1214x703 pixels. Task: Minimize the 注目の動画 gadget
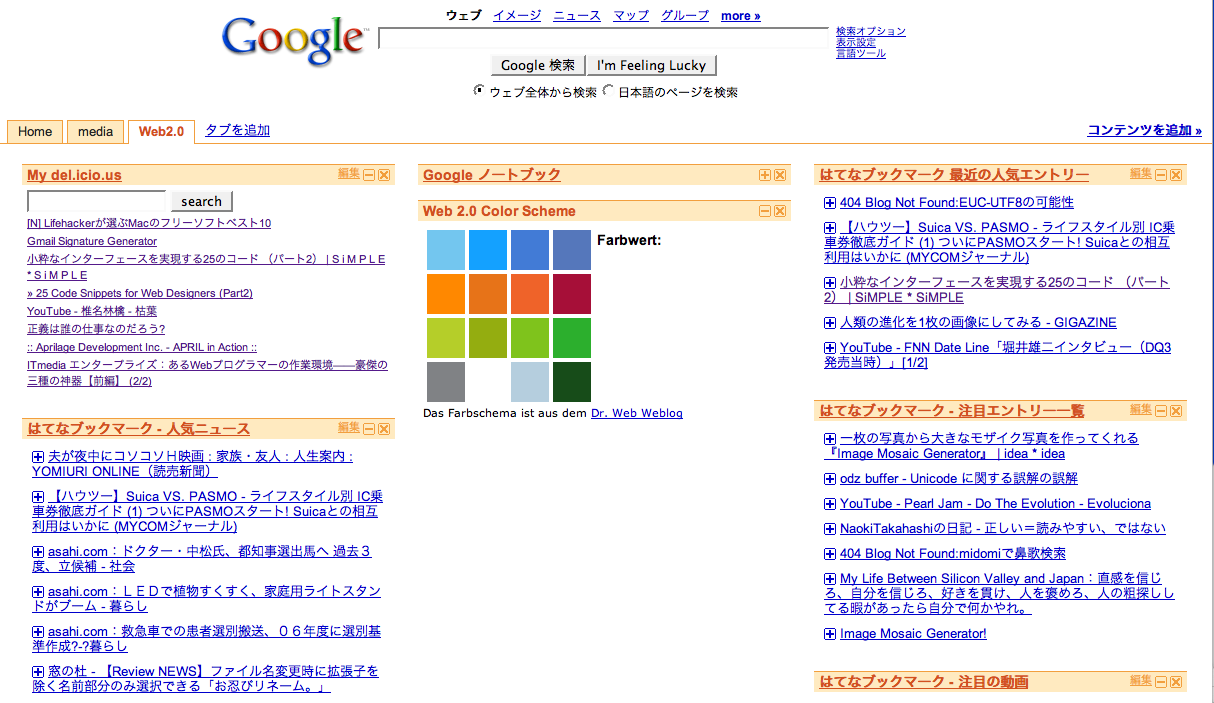pos(1161,682)
